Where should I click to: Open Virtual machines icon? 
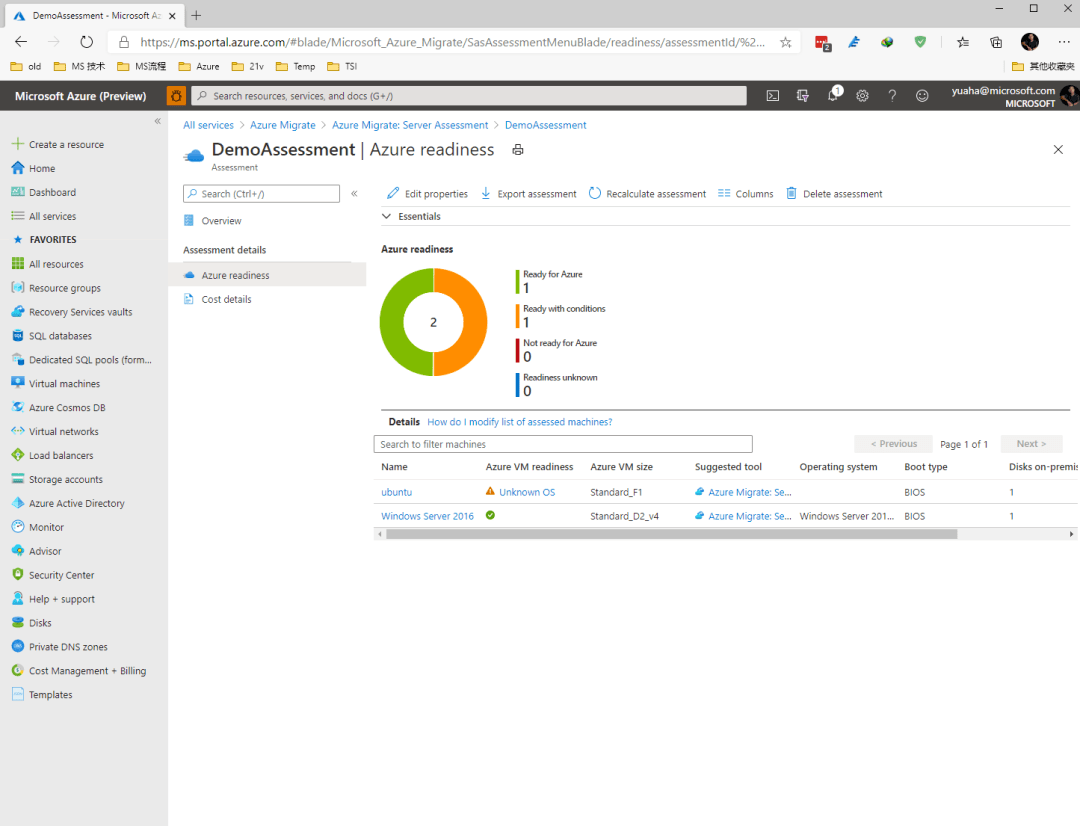click(x=18, y=383)
